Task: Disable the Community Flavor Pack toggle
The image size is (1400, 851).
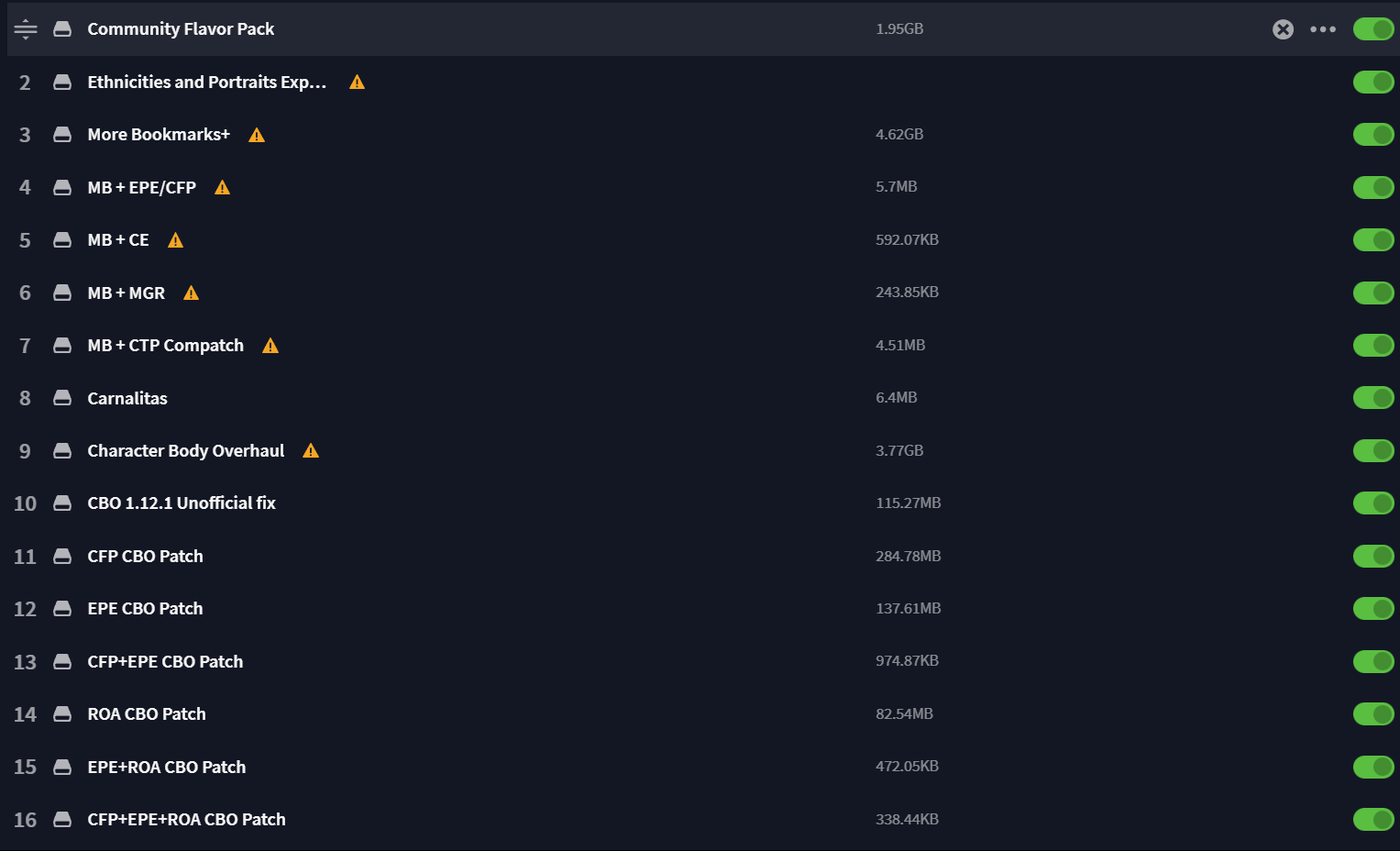Action: click(1373, 29)
